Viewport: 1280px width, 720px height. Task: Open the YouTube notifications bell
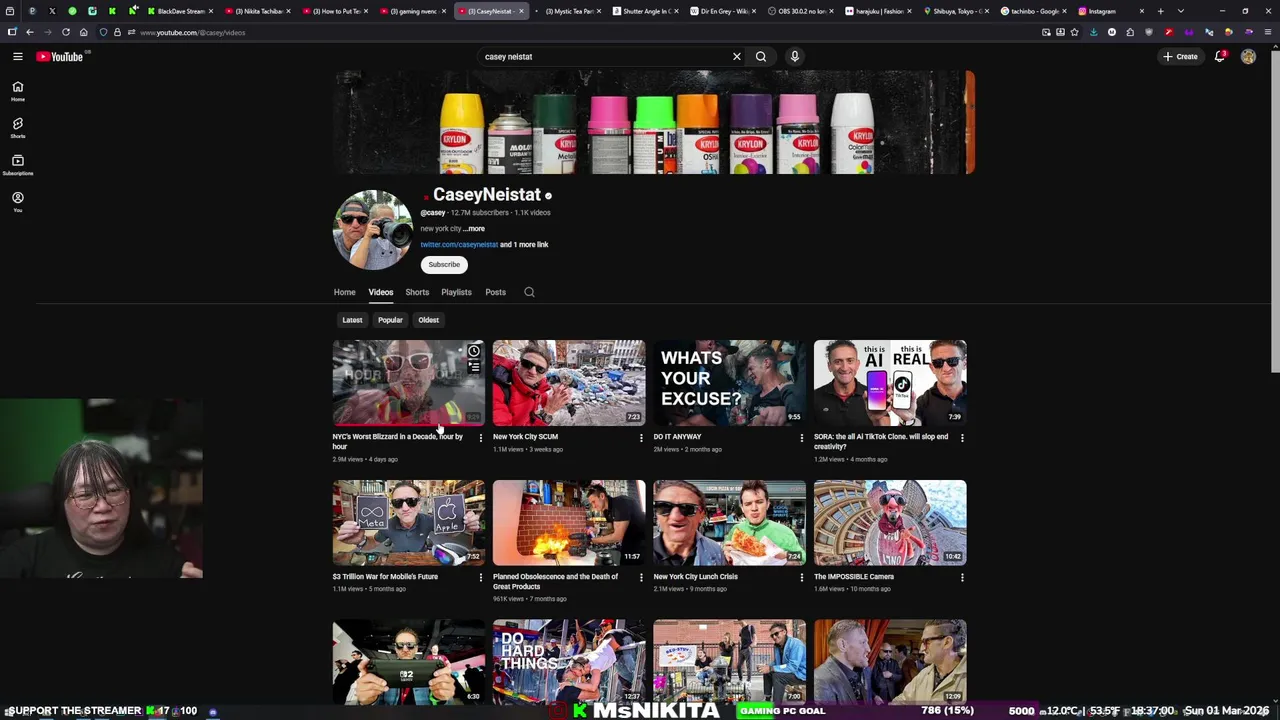(x=1220, y=57)
